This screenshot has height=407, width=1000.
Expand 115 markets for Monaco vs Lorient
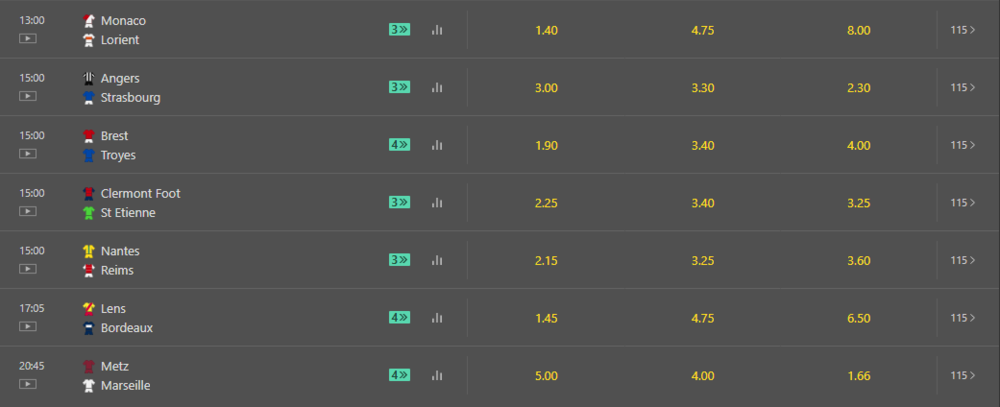(x=962, y=30)
